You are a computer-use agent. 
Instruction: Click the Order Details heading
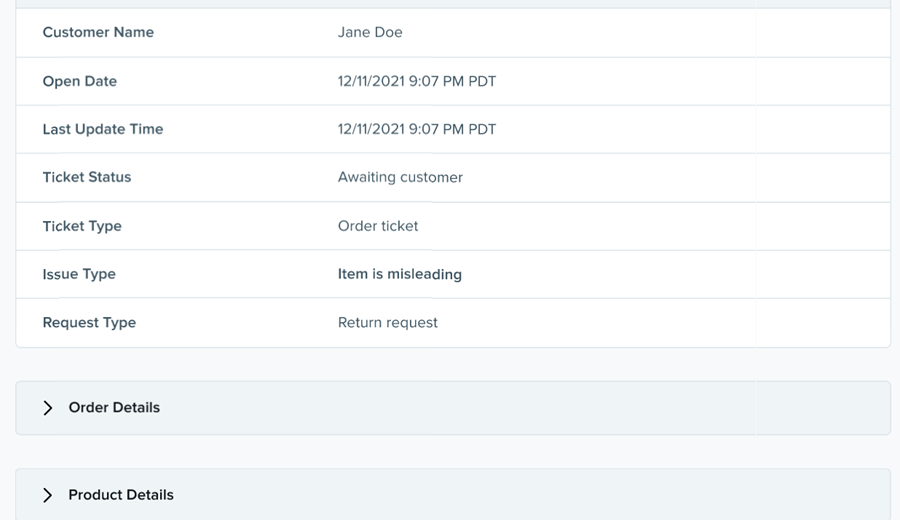[114, 408]
